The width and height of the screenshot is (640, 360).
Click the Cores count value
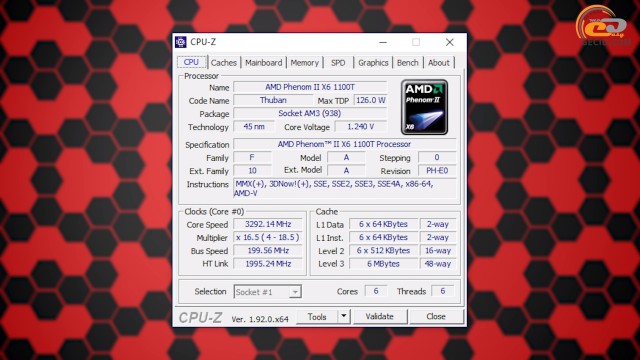click(376, 291)
